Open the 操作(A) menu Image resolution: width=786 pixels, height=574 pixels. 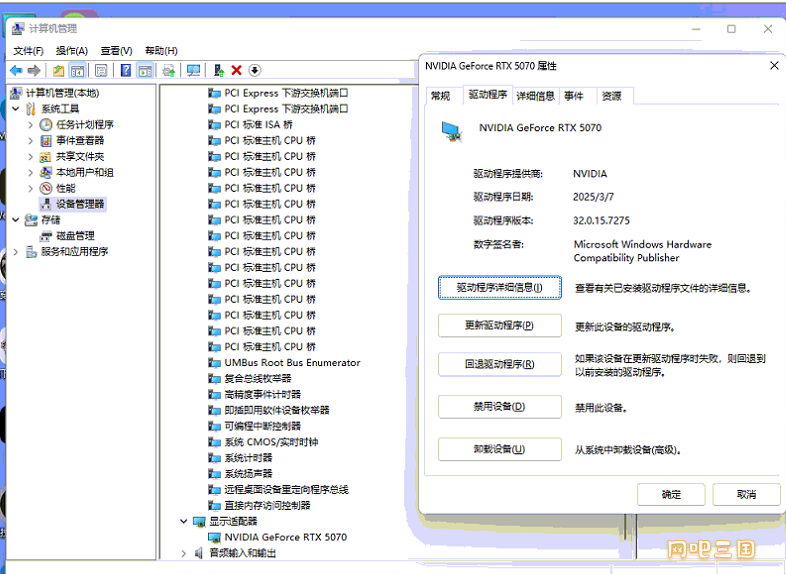point(71,50)
